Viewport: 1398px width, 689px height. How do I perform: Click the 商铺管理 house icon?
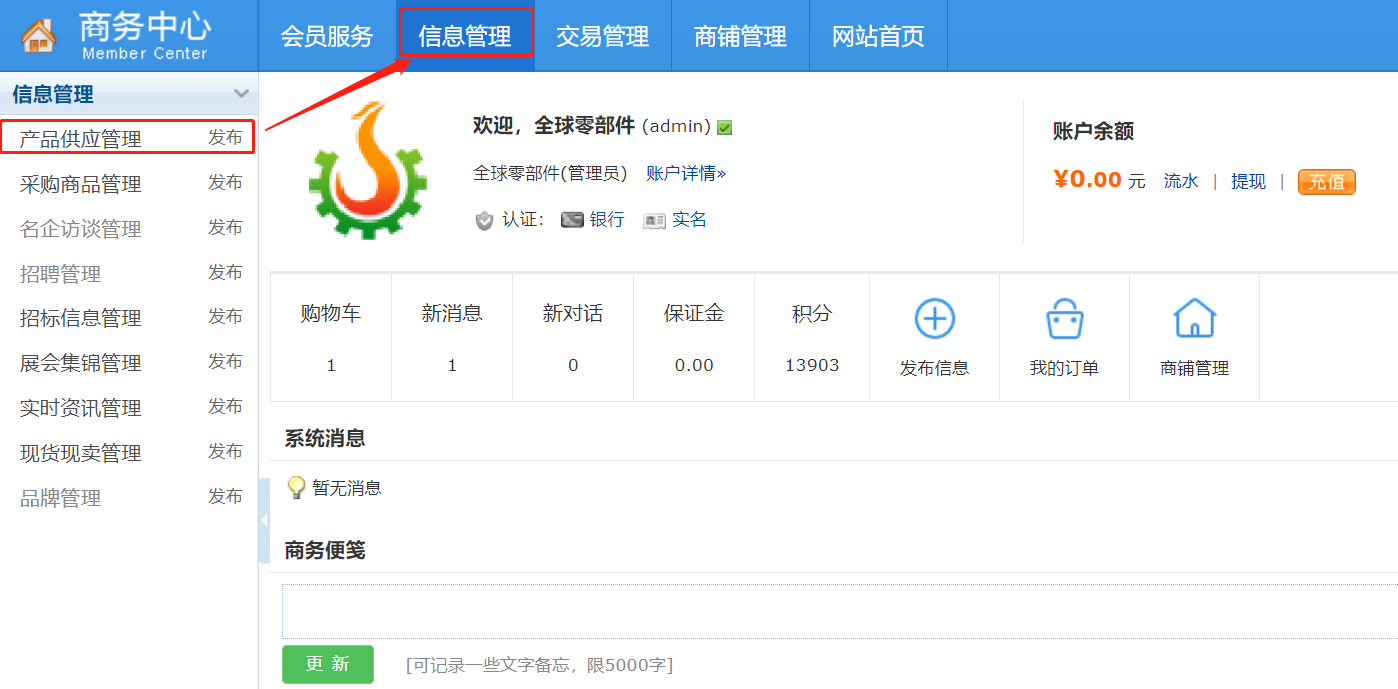click(x=1194, y=319)
